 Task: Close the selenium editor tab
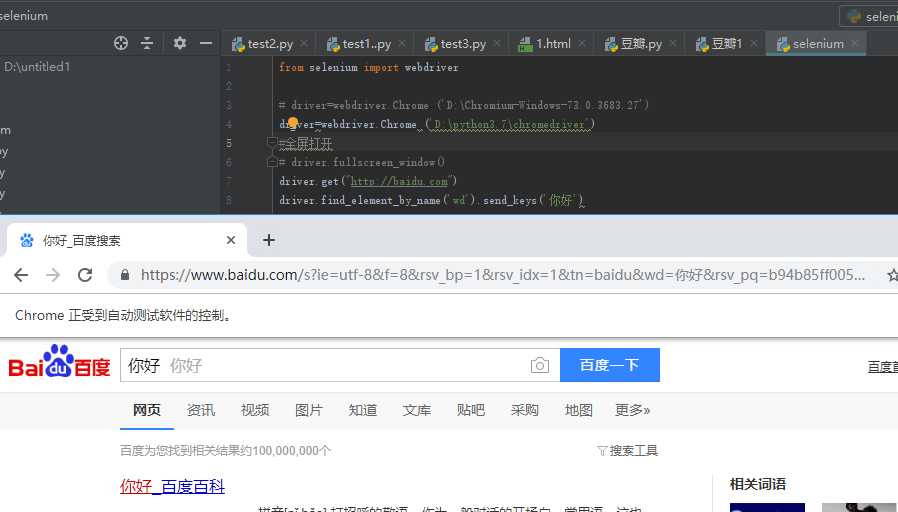855,44
